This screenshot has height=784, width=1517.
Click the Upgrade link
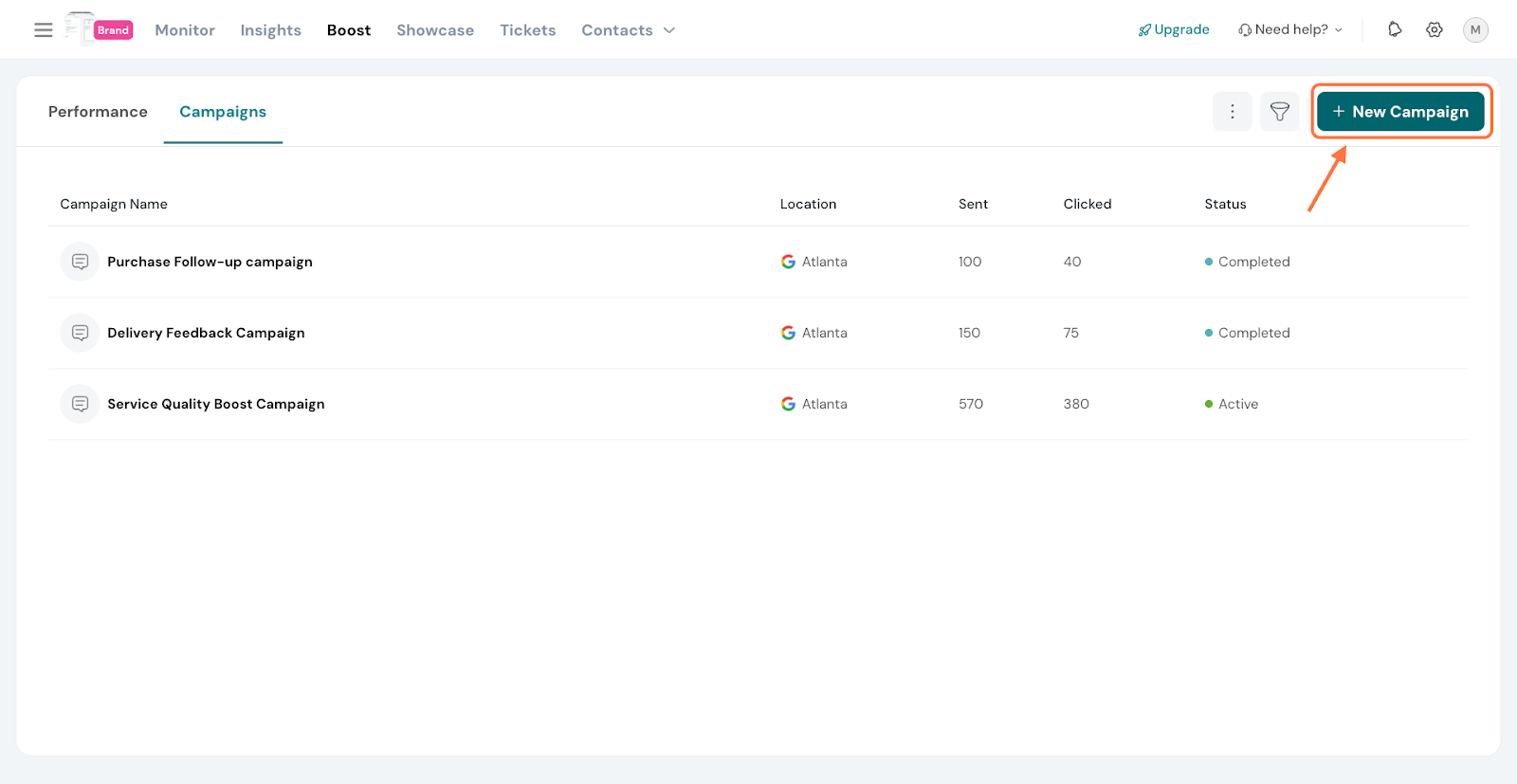coord(1174,29)
